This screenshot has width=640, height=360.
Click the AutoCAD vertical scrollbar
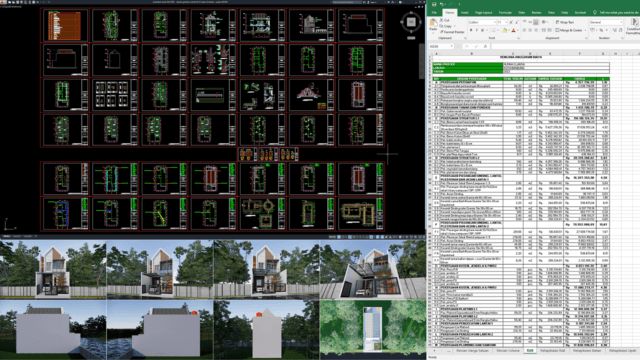tap(422, 61)
